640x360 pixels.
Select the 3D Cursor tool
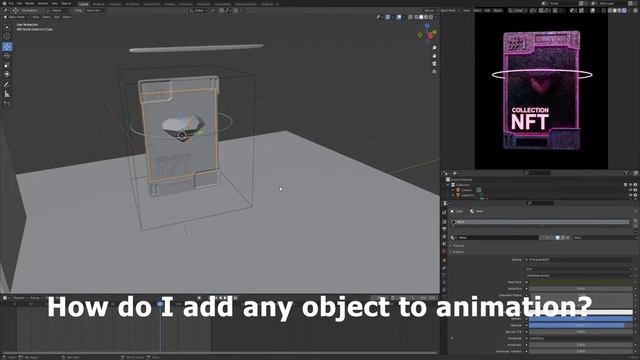tap(7, 36)
